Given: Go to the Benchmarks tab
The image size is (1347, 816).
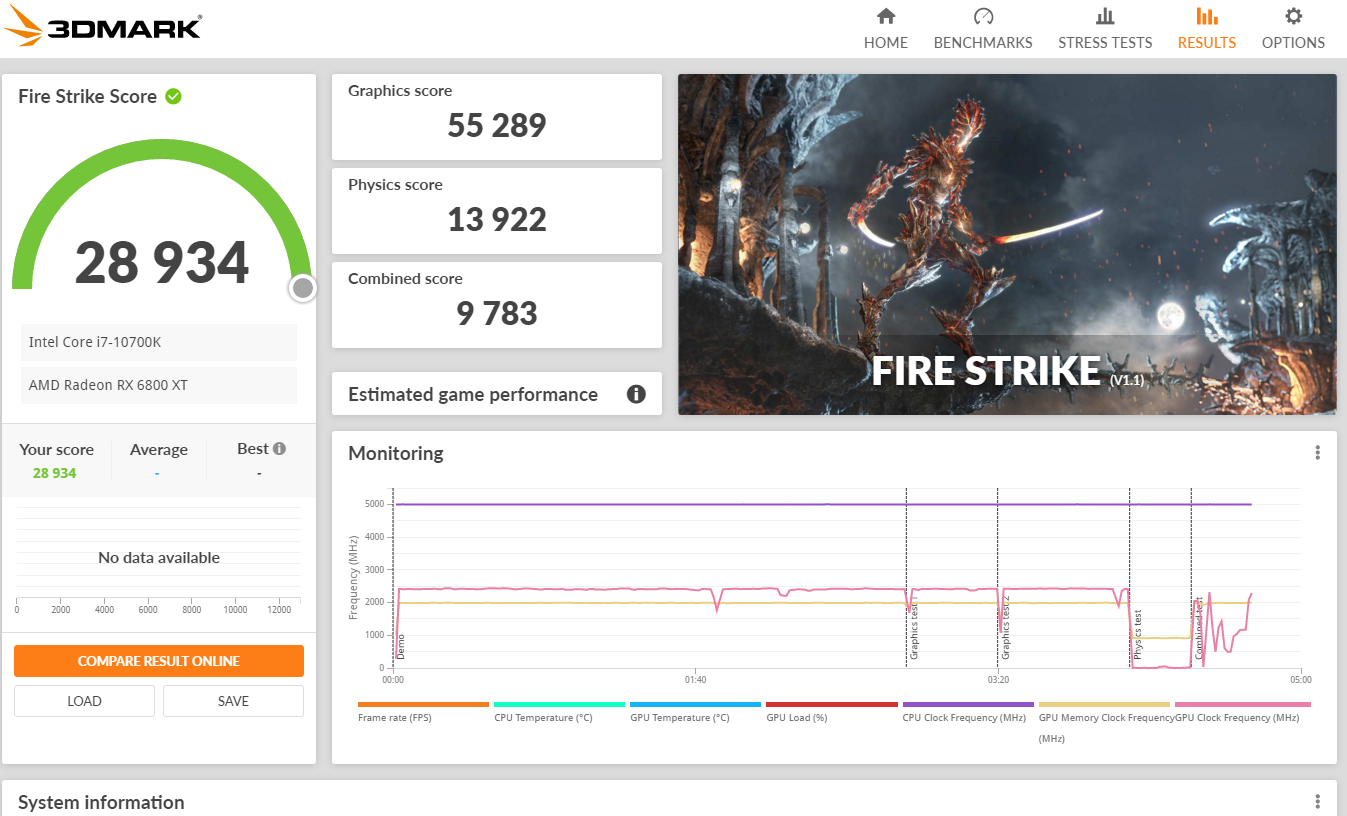Looking at the screenshot, I should (983, 29).
